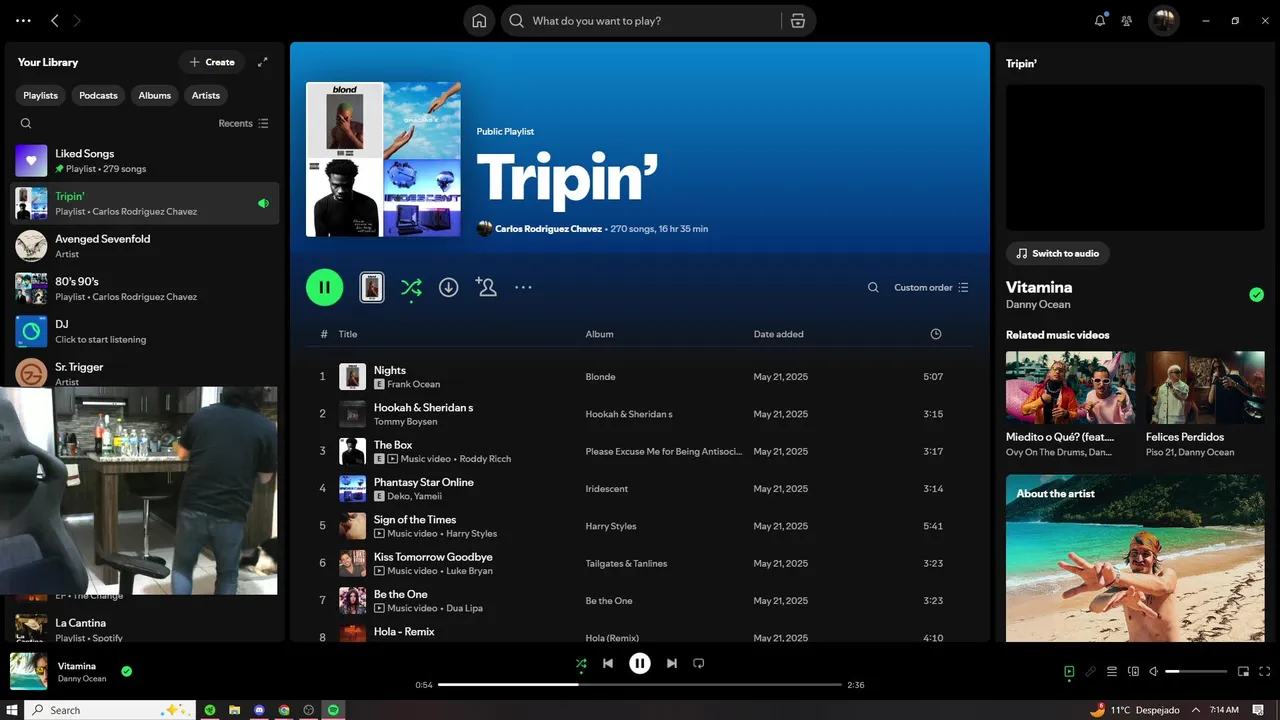Open the notifications bell (What's New)
Screen dimensions: 1280x720
1100,20
